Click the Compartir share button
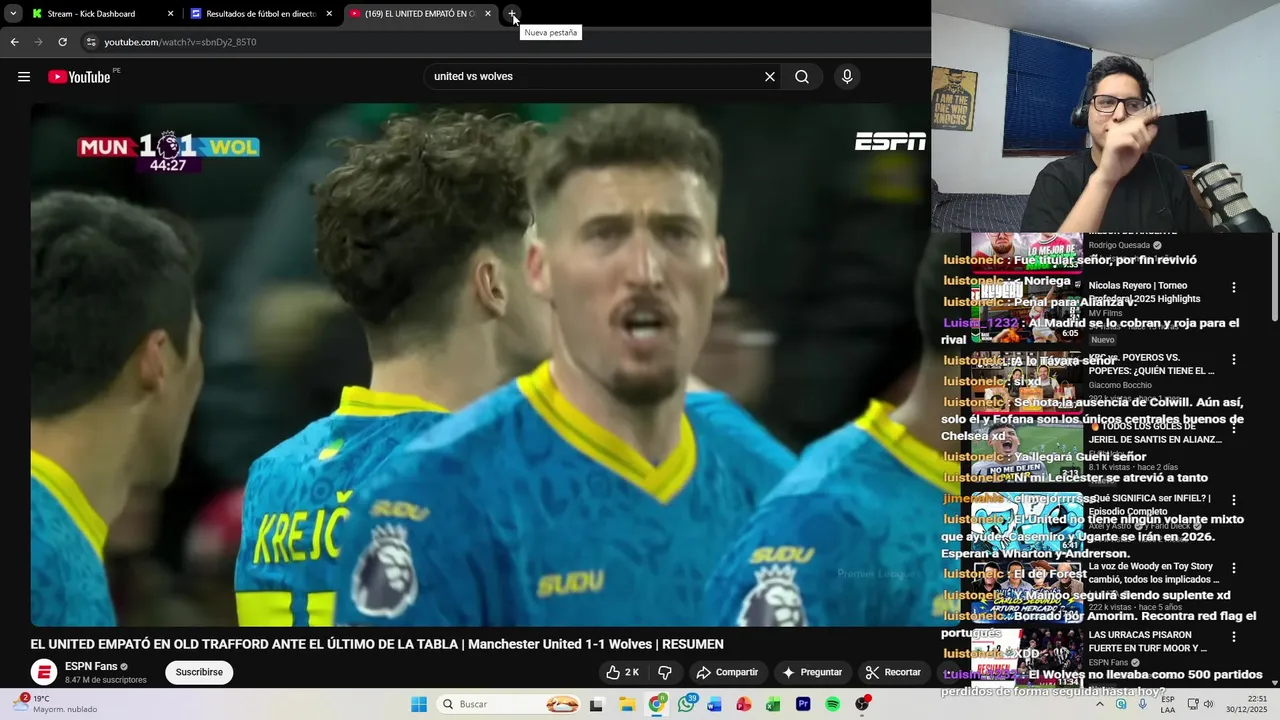This screenshot has width=1280, height=720. [727, 672]
